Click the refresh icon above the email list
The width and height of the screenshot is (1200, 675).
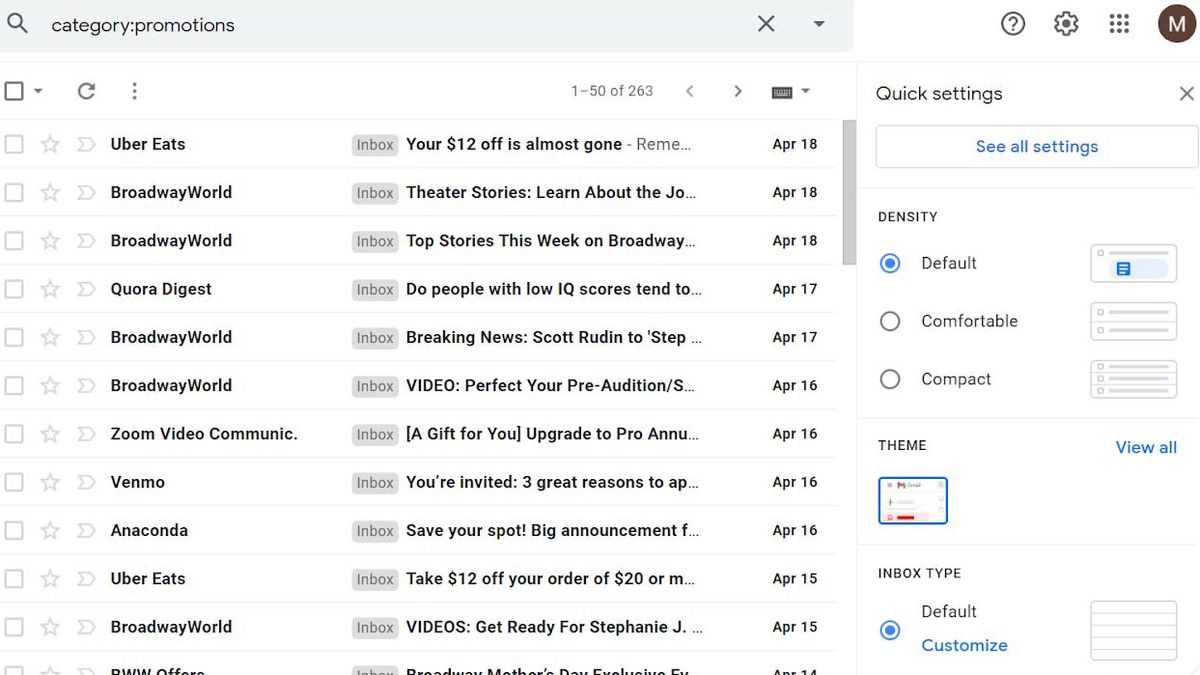point(86,90)
